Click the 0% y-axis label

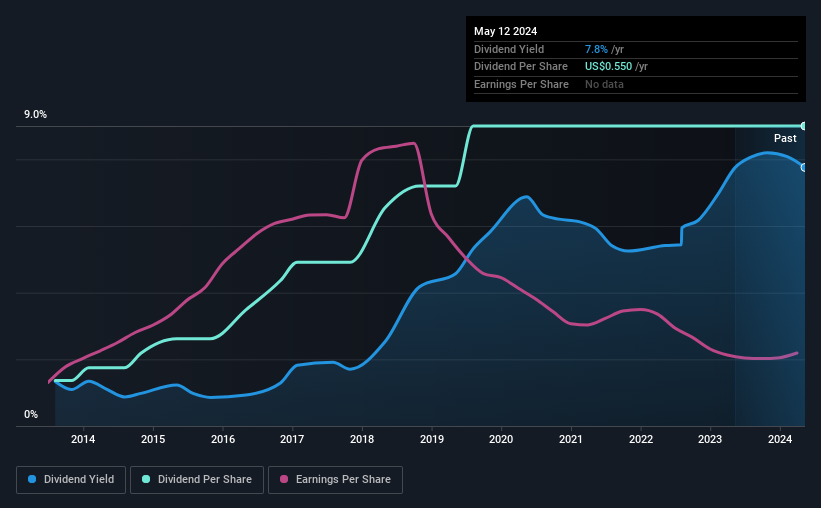coord(31,415)
